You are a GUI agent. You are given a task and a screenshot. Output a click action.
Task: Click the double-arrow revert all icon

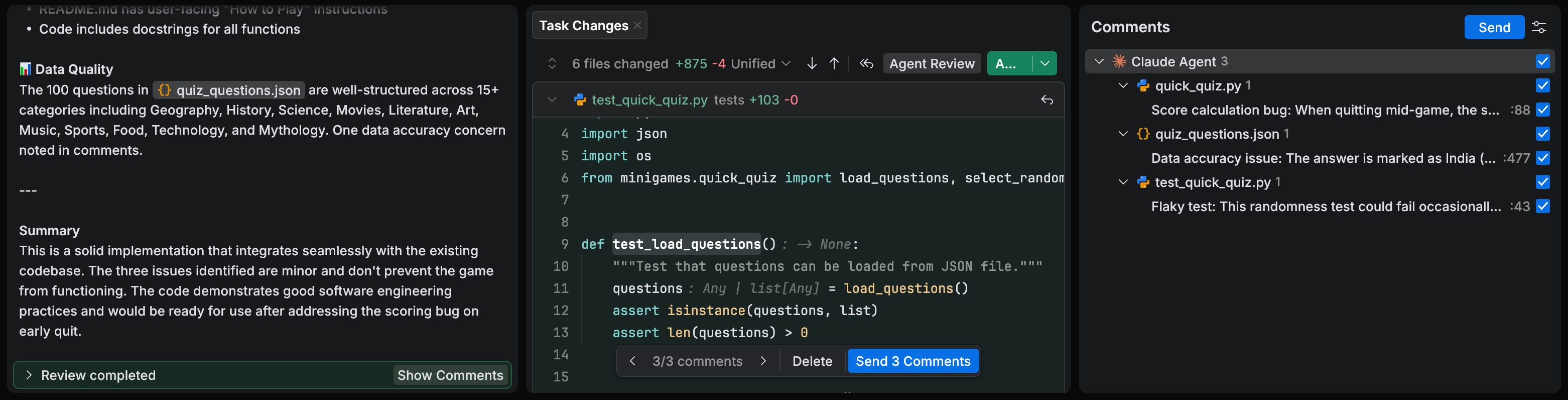(x=866, y=63)
